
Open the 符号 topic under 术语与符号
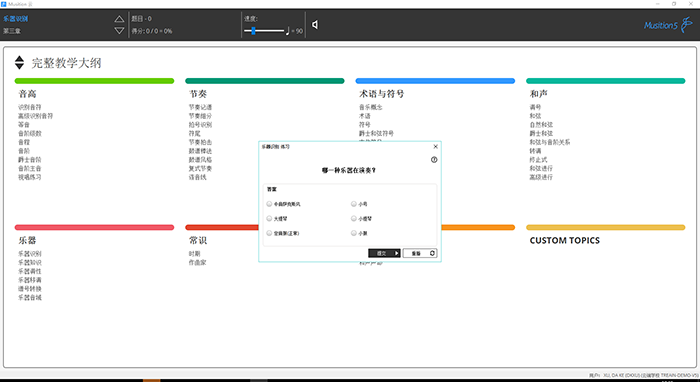[365, 125]
